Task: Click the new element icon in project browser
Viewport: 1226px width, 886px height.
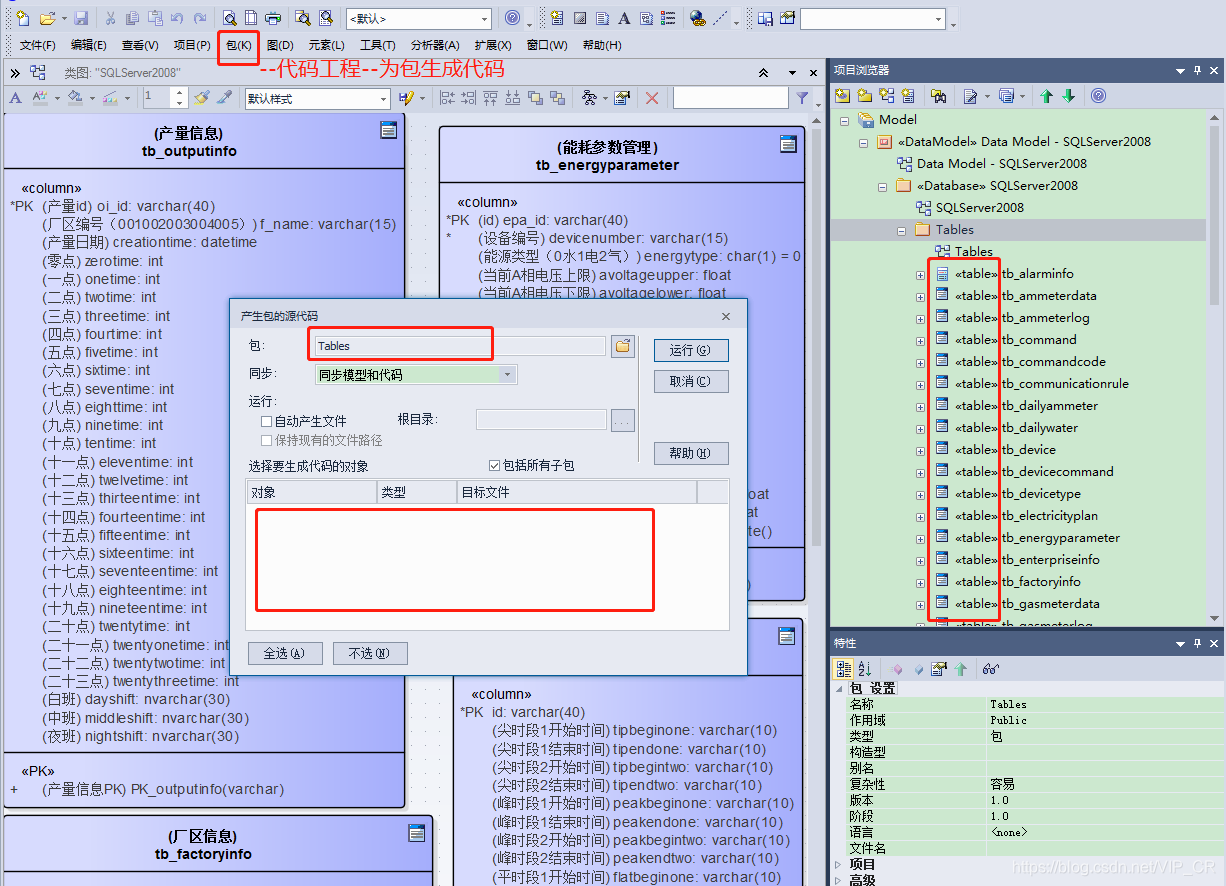Action: pyautogui.click(x=908, y=96)
